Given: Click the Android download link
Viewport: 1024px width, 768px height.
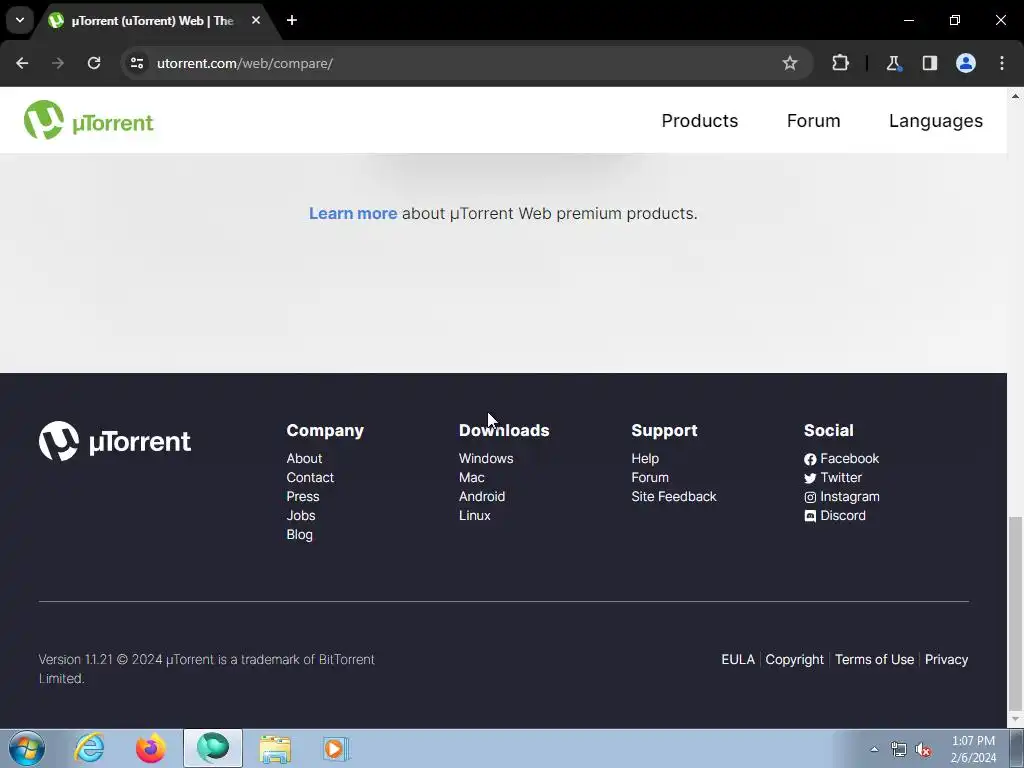Looking at the screenshot, I should (x=482, y=496).
